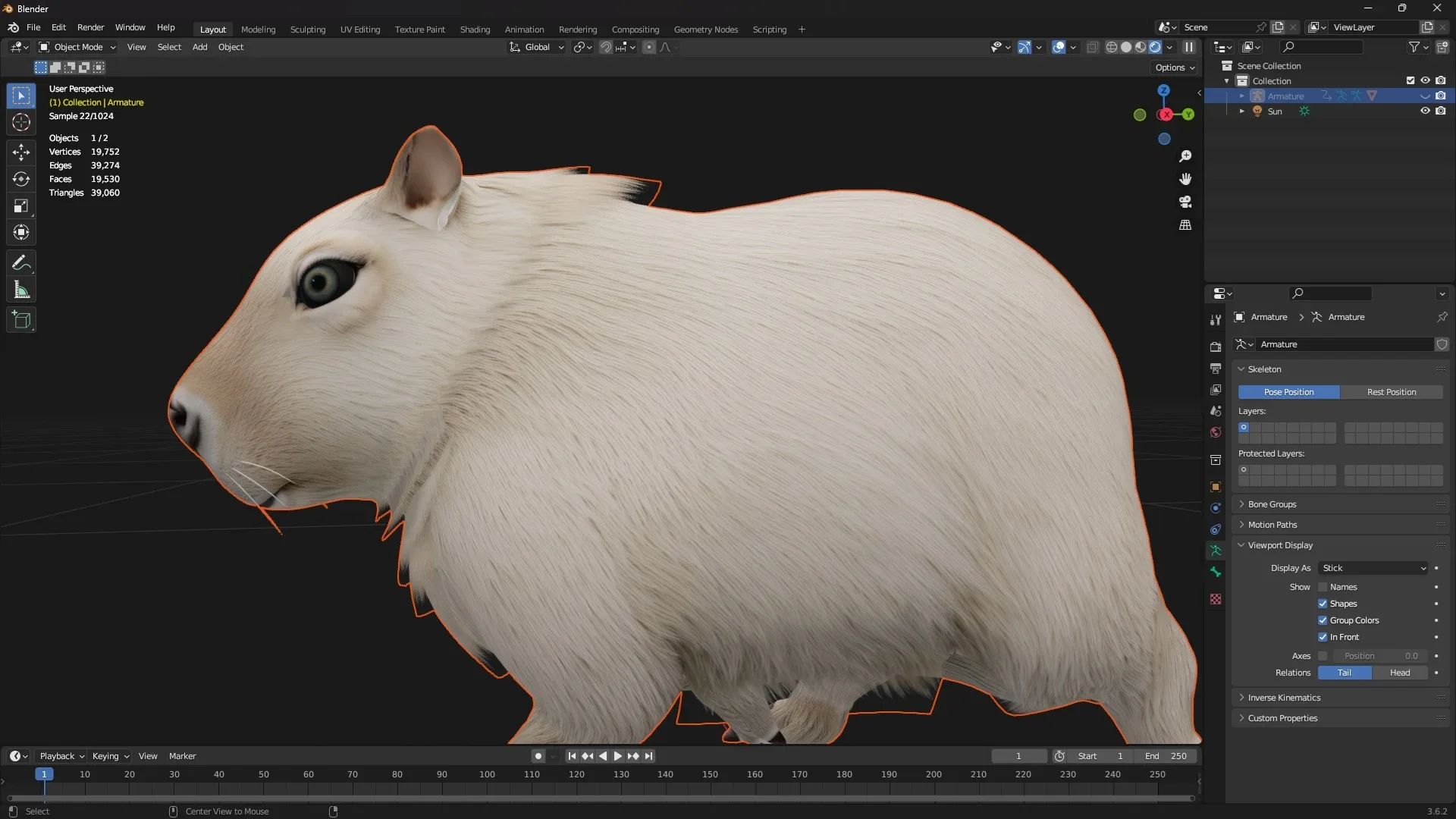Select the Annotate tool
Image resolution: width=1456 pixels, height=819 pixels.
20,262
